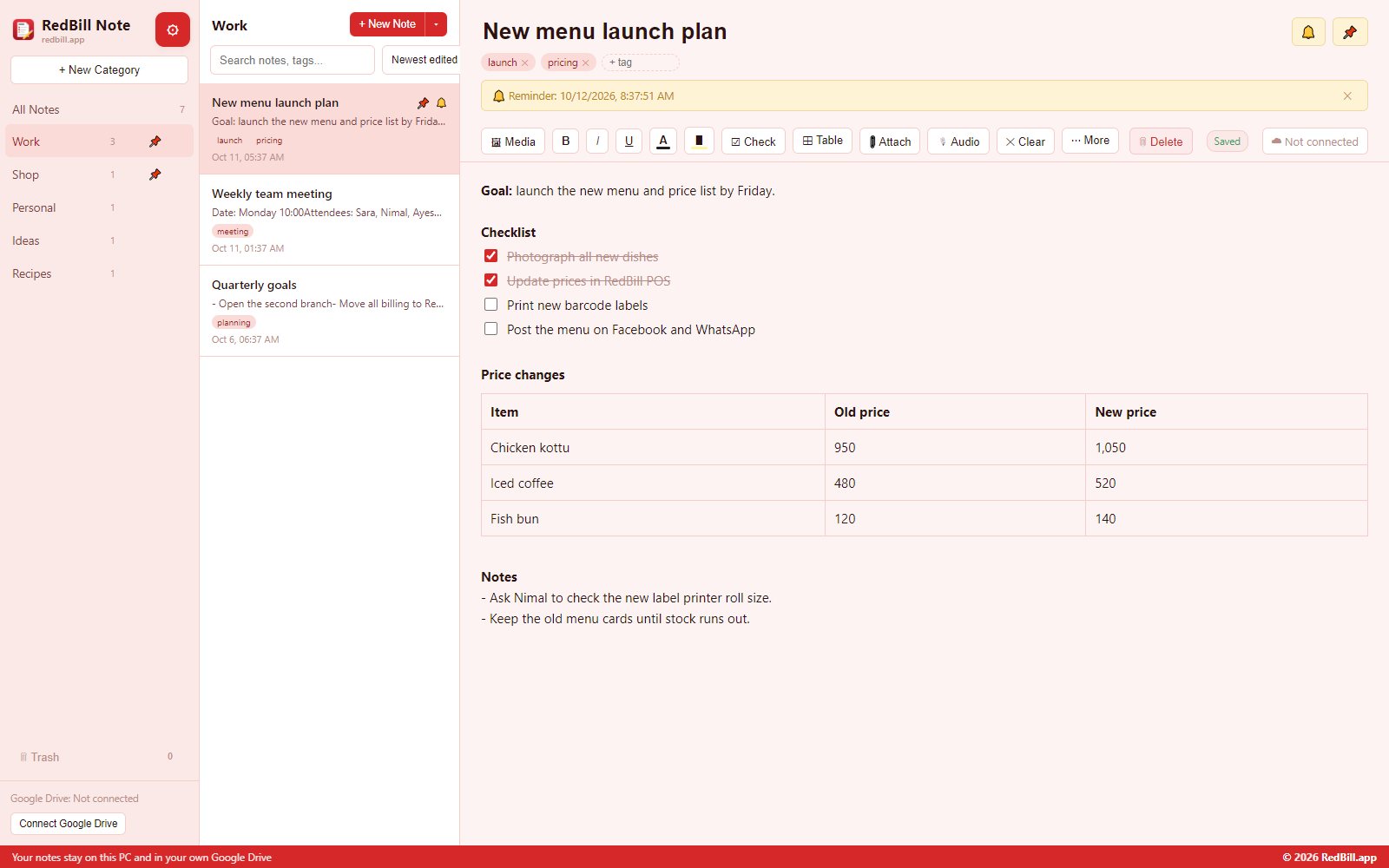Remove the launch tag

524,62
